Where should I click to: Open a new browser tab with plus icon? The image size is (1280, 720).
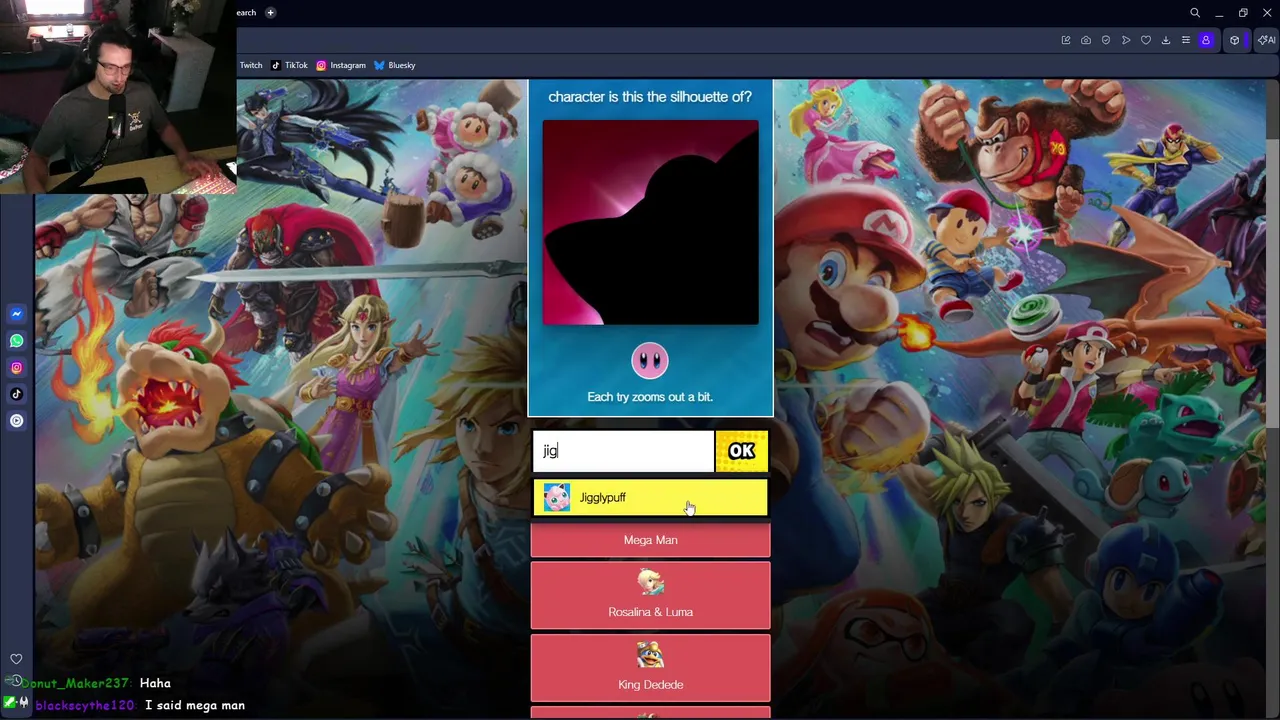click(270, 13)
